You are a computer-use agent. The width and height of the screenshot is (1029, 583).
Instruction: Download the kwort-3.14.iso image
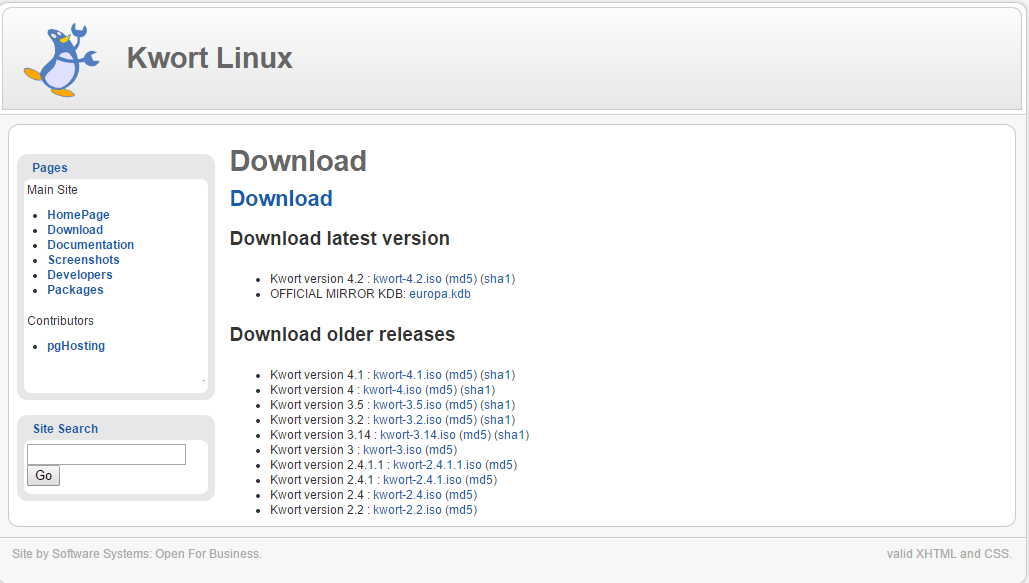417,435
